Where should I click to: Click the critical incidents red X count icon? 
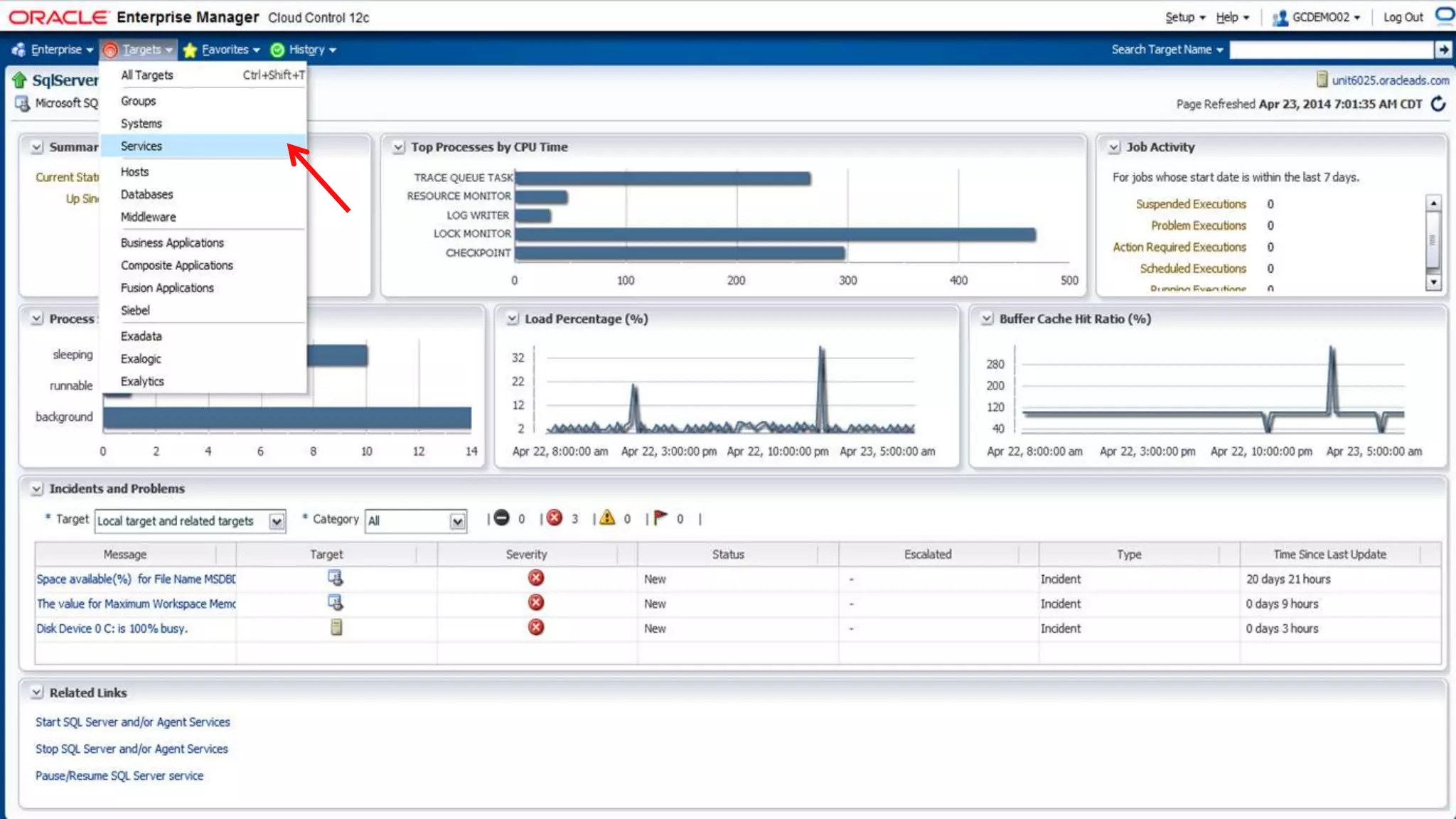click(x=555, y=518)
